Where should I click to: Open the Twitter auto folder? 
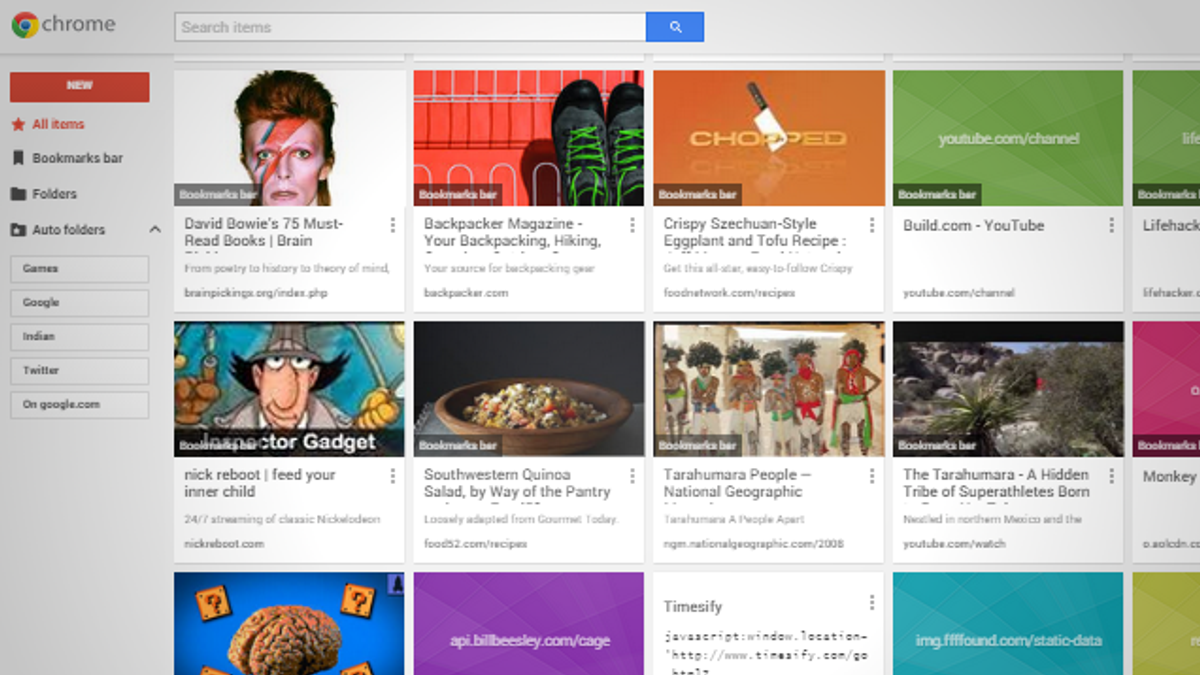(x=79, y=371)
